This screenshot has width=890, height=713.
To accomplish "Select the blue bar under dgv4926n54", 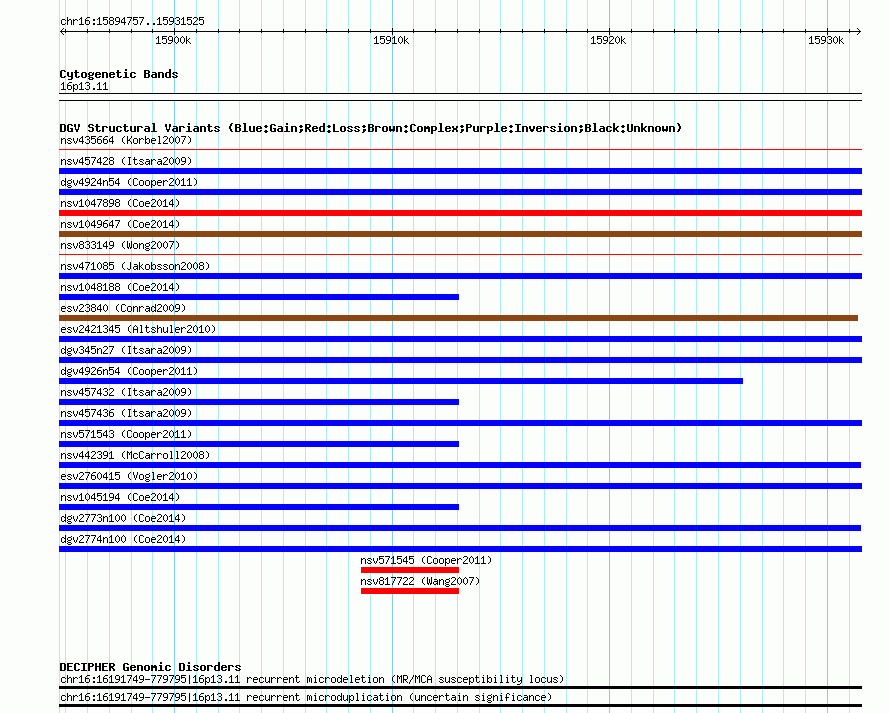I will tap(401, 381).
